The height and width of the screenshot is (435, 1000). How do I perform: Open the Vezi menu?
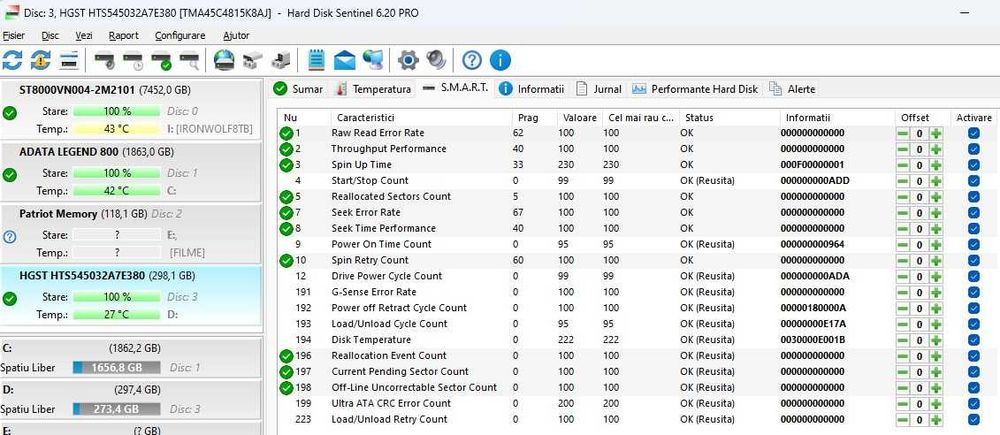tap(84, 36)
